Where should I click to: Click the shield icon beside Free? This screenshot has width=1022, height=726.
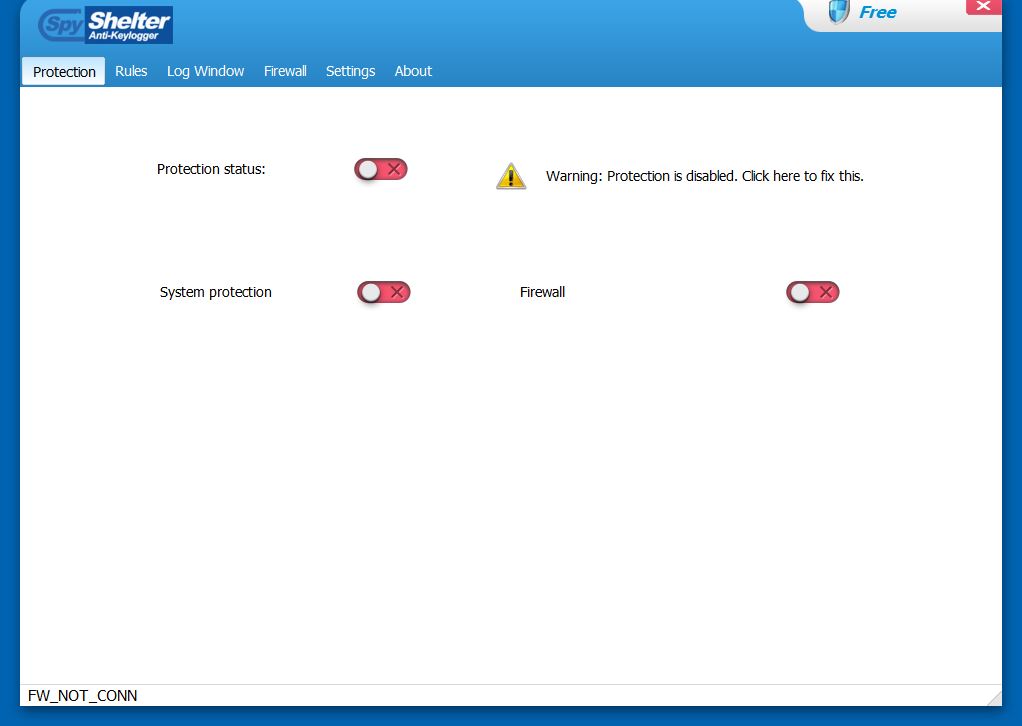pyautogui.click(x=839, y=12)
